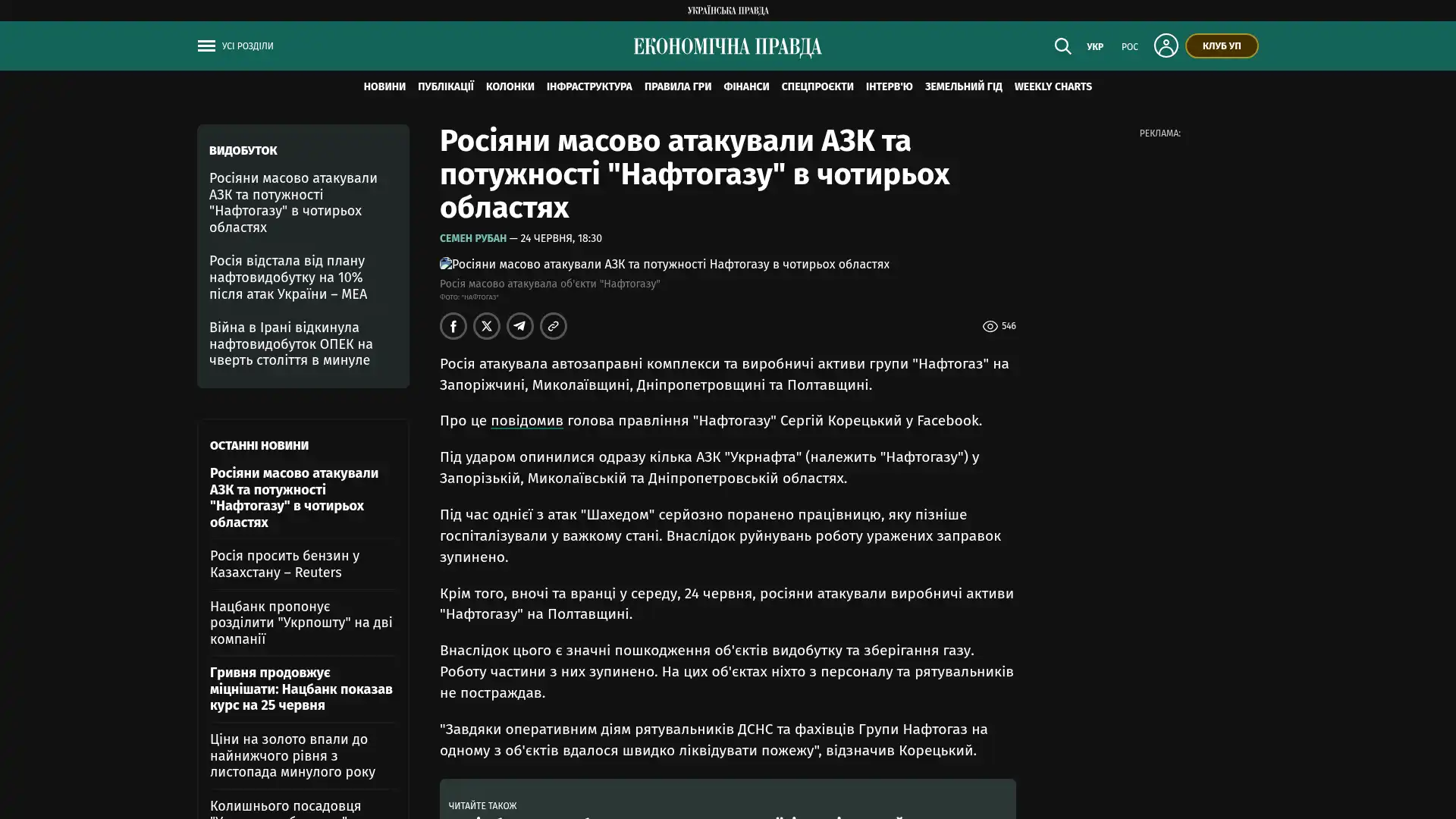Image resolution: width=1456 pixels, height=819 pixels.
Task: Click the search magnifier icon
Action: click(1062, 46)
